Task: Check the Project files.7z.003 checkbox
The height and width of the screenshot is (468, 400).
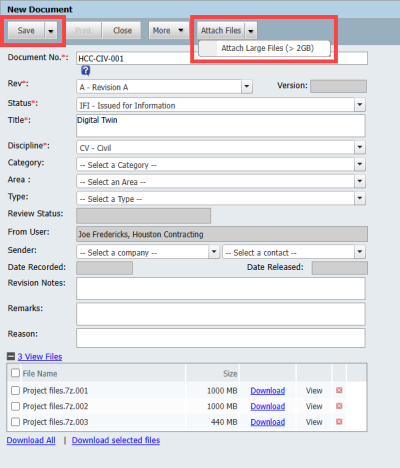Action: tap(15, 422)
